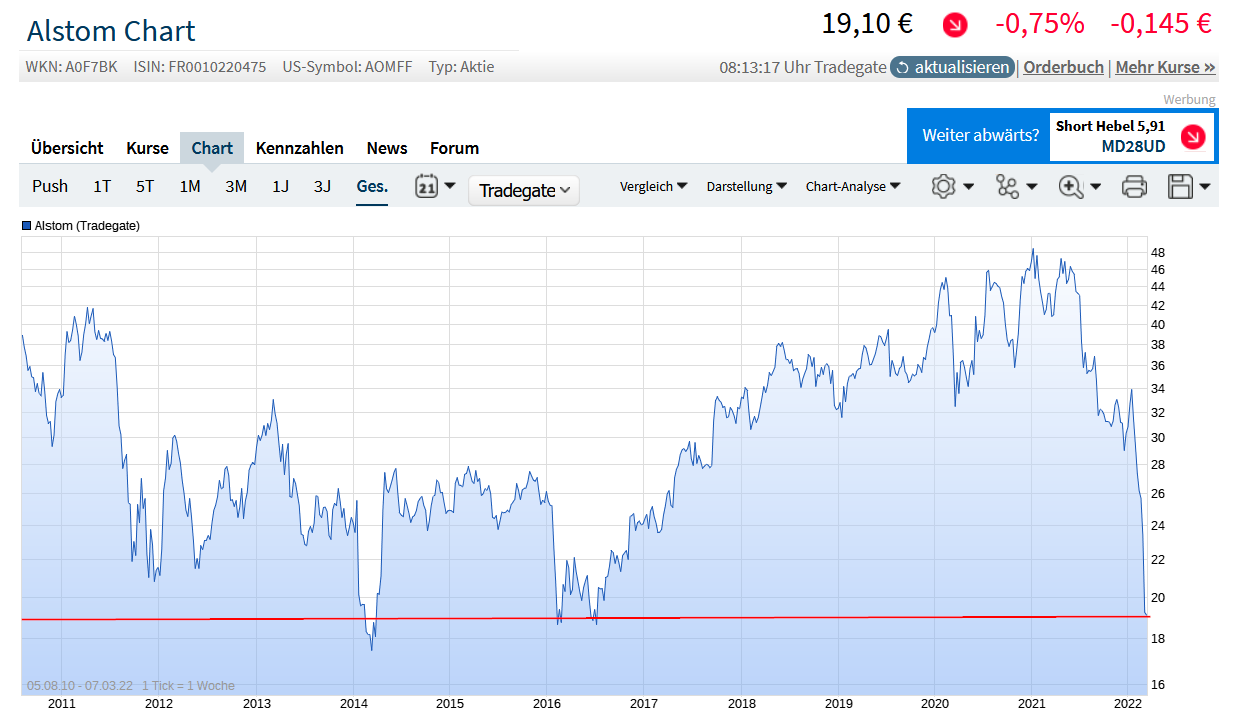
Task: Click the red arrow icon in Short Hebel ad
Action: [1192, 137]
